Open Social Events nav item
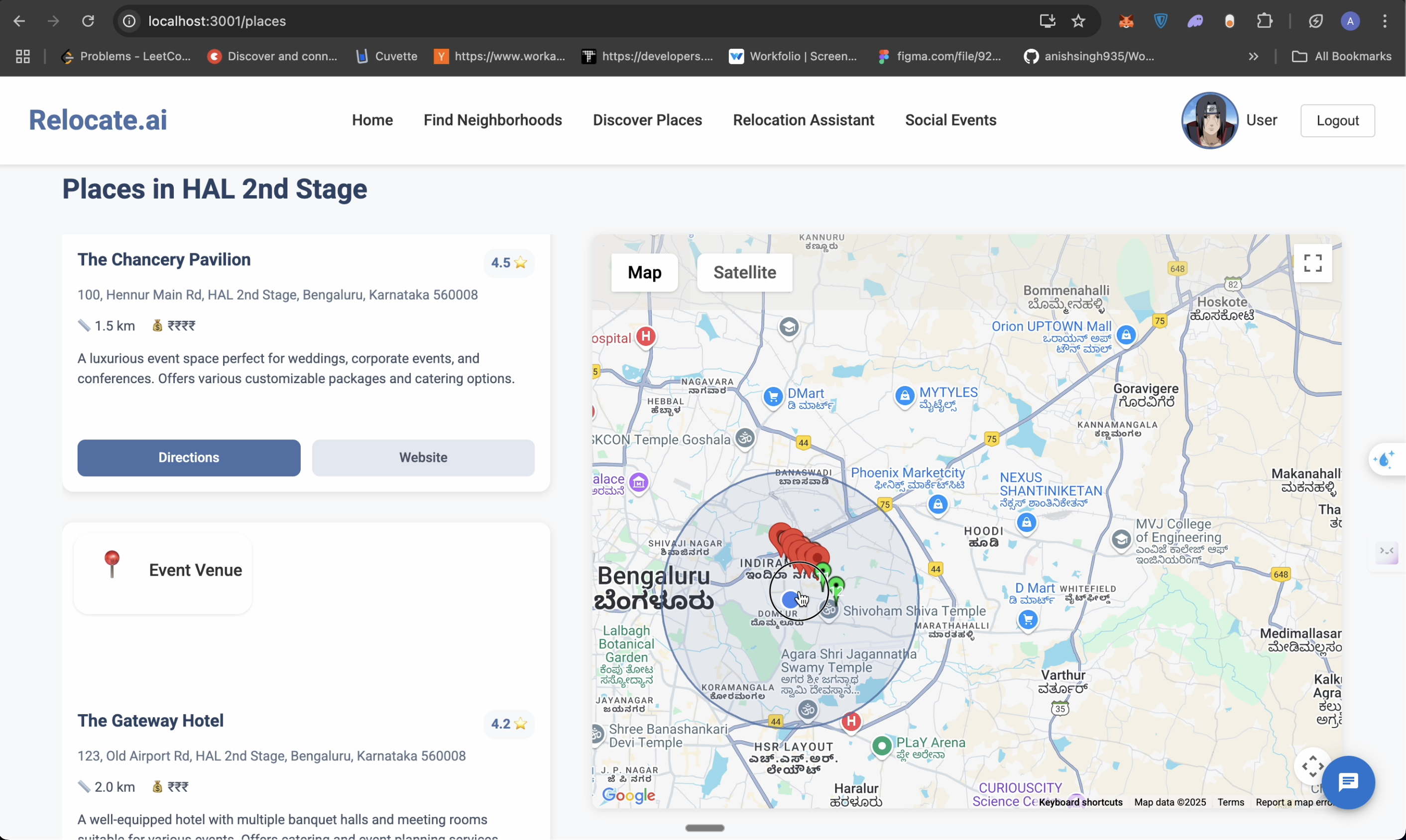Screen dimensions: 1406x840 point(951,120)
